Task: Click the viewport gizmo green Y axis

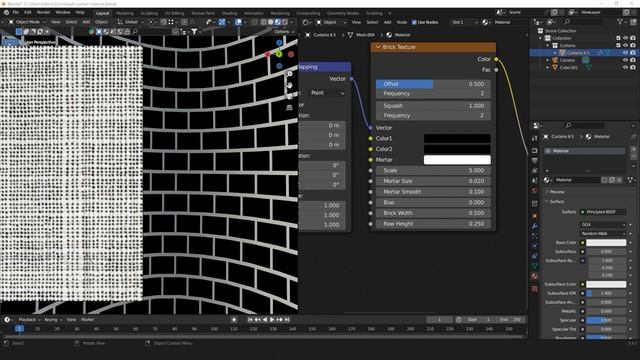Action: point(279,54)
